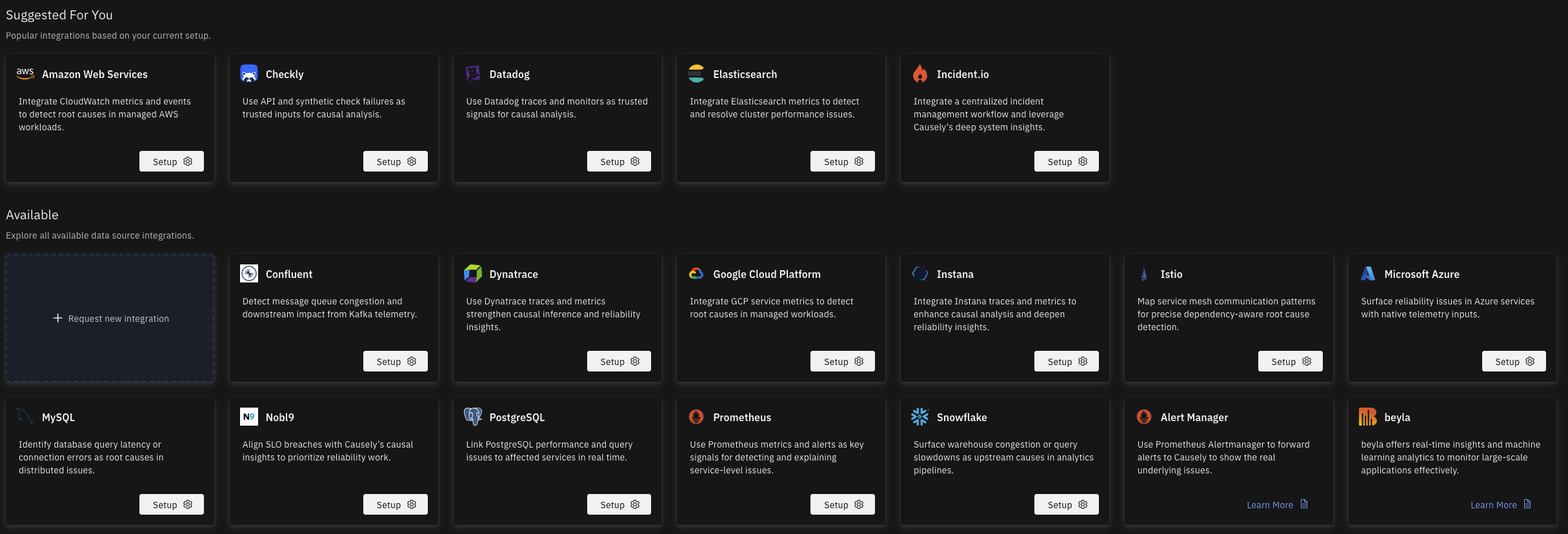Set up Microsoft Azure integration
Screen dimensions: 1568x534
point(1514,361)
